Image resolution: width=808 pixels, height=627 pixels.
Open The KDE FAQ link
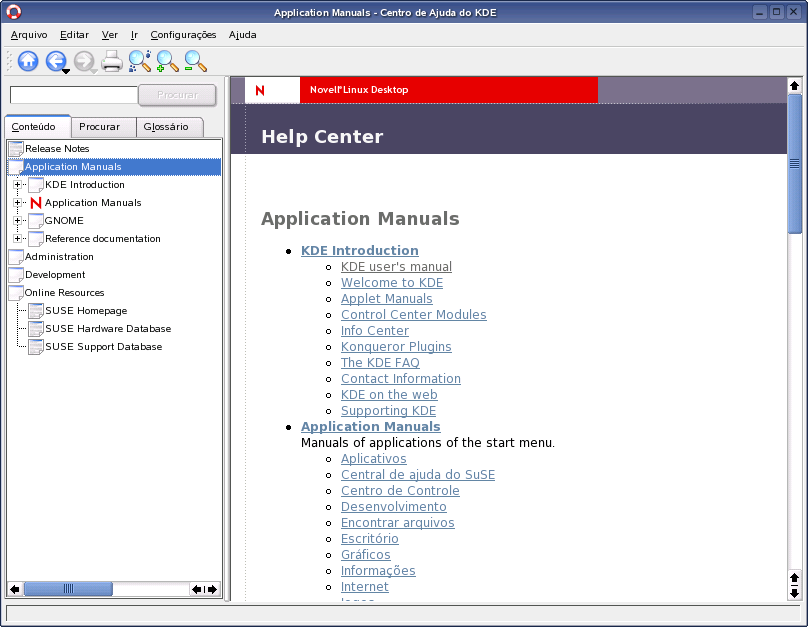click(380, 363)
